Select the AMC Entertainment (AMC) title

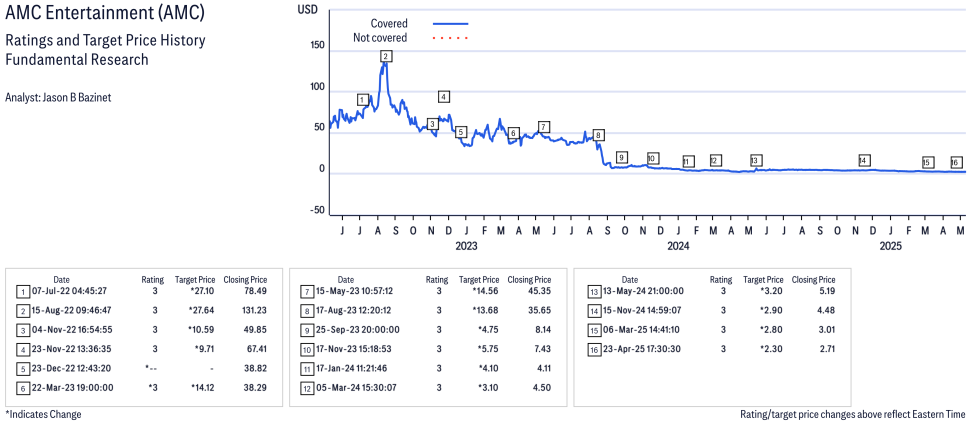tap(104, 12)
